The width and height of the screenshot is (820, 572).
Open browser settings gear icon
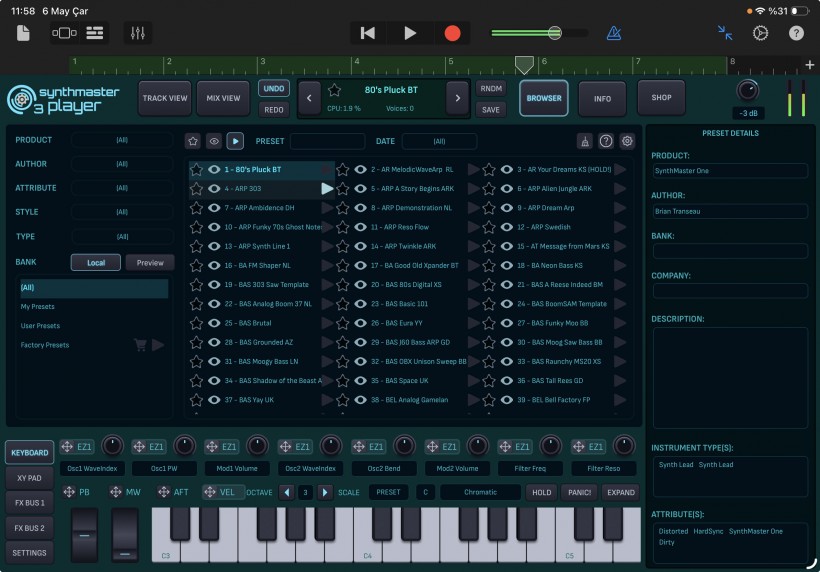click(627, 141)
